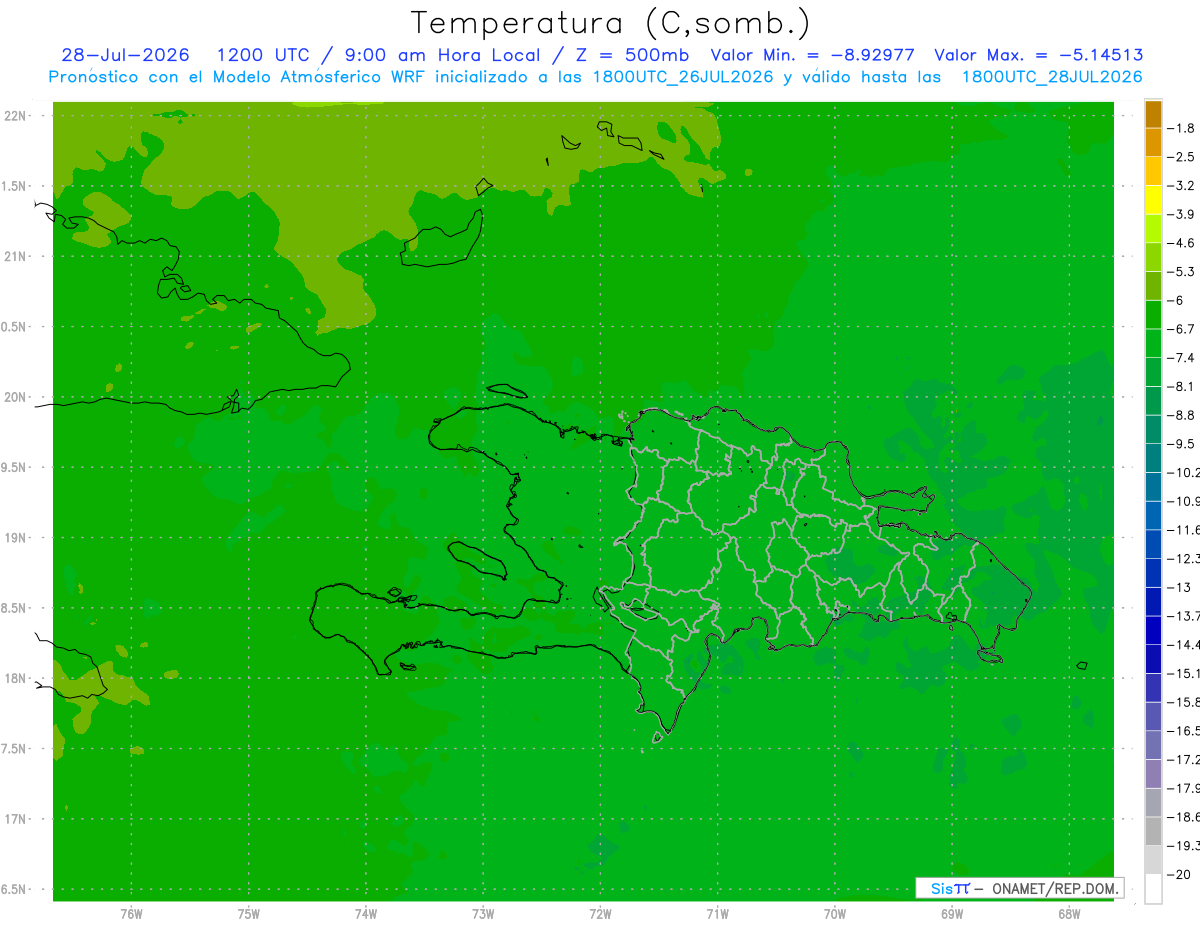
Task: Click the '20N' latitude label
Action: coord(16,397)
